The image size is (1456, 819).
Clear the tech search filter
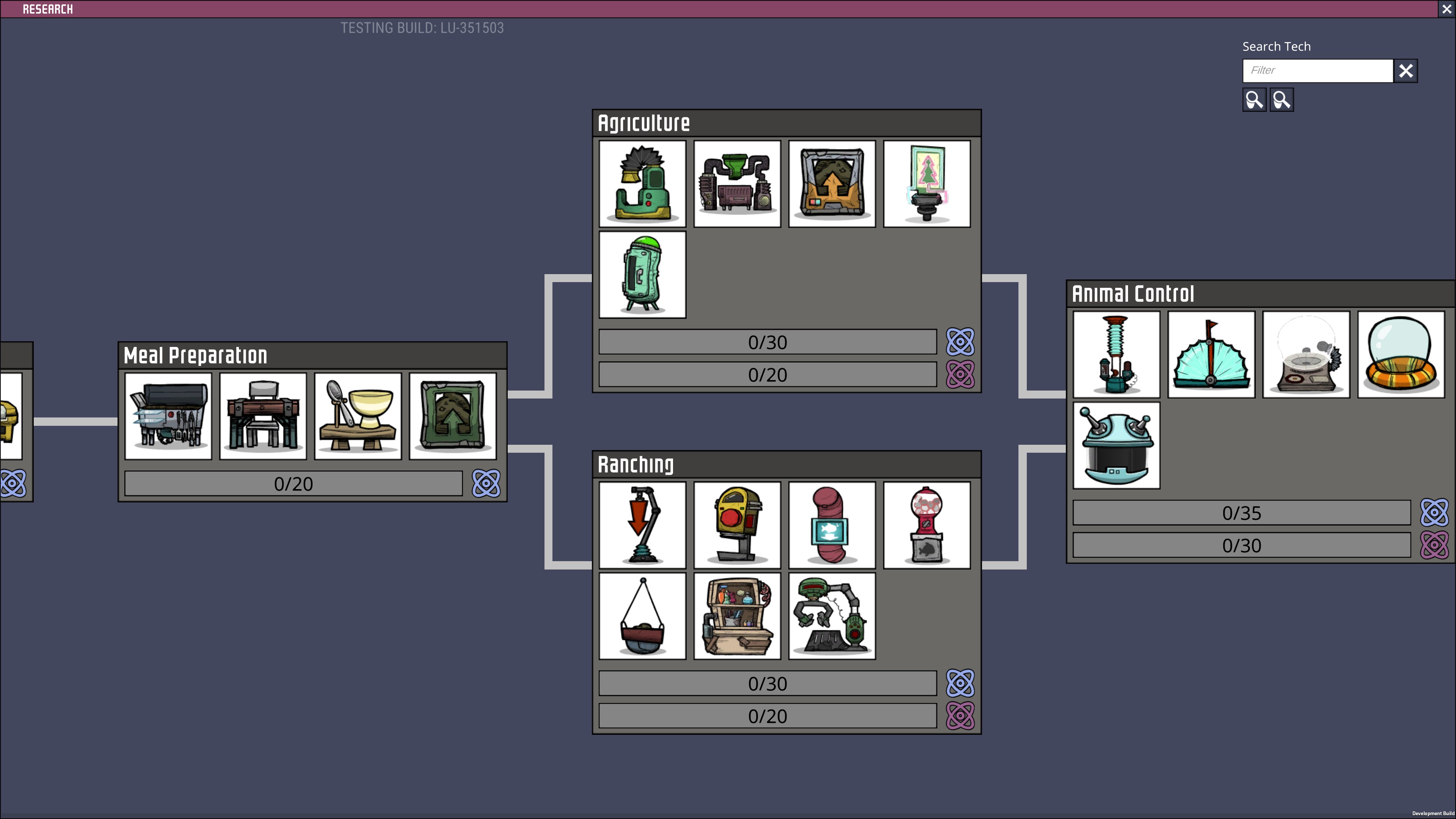point(1406,71)
